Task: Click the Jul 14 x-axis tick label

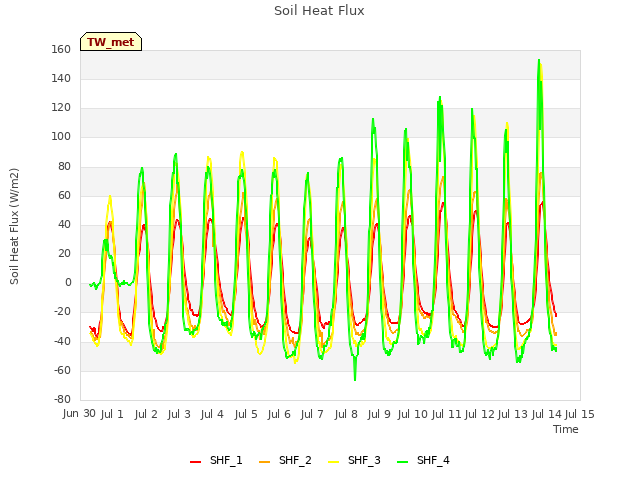Action: [x=546, y=414]
